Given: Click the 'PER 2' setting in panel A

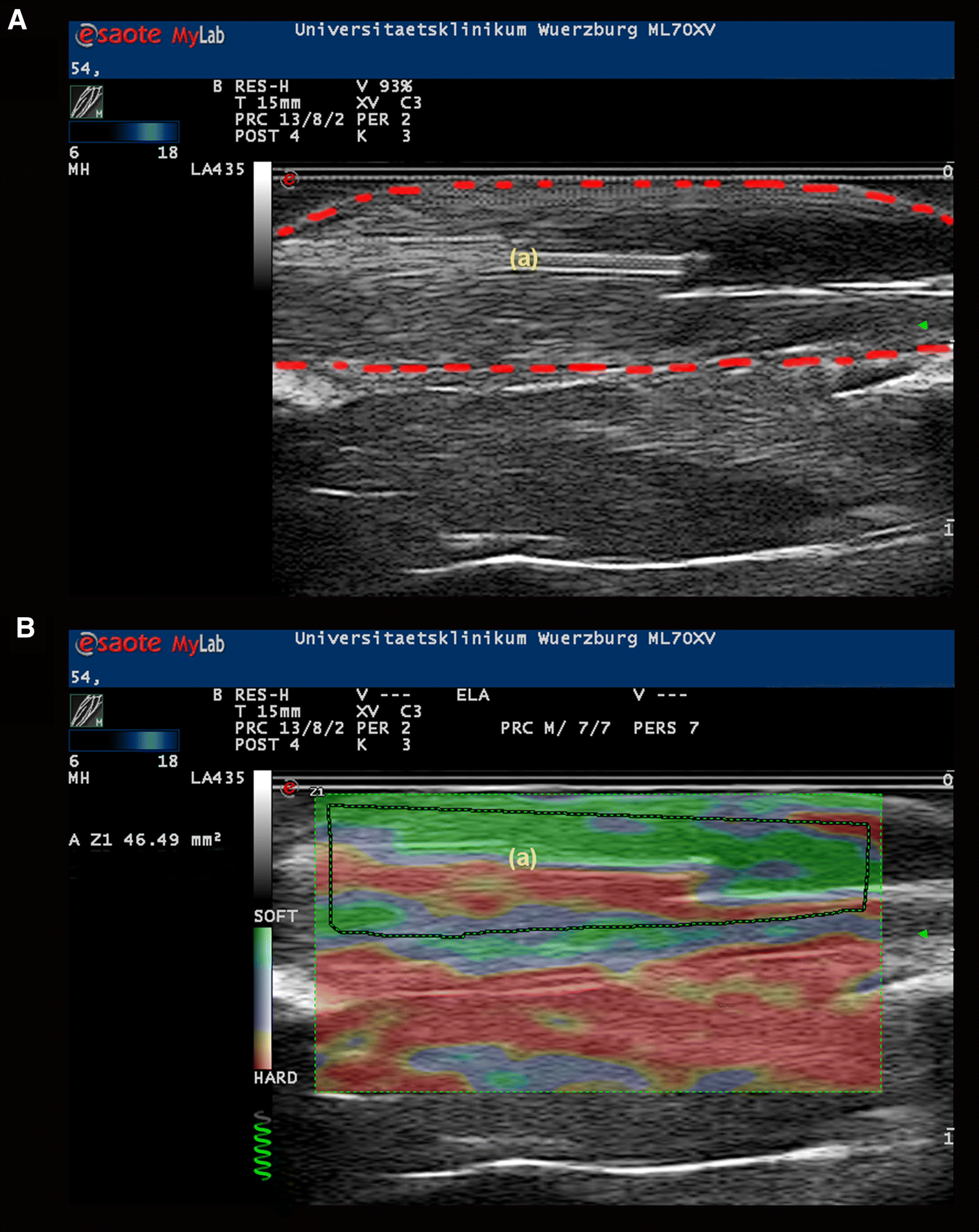Looking at the screenshot, I should tap(384, 120).
